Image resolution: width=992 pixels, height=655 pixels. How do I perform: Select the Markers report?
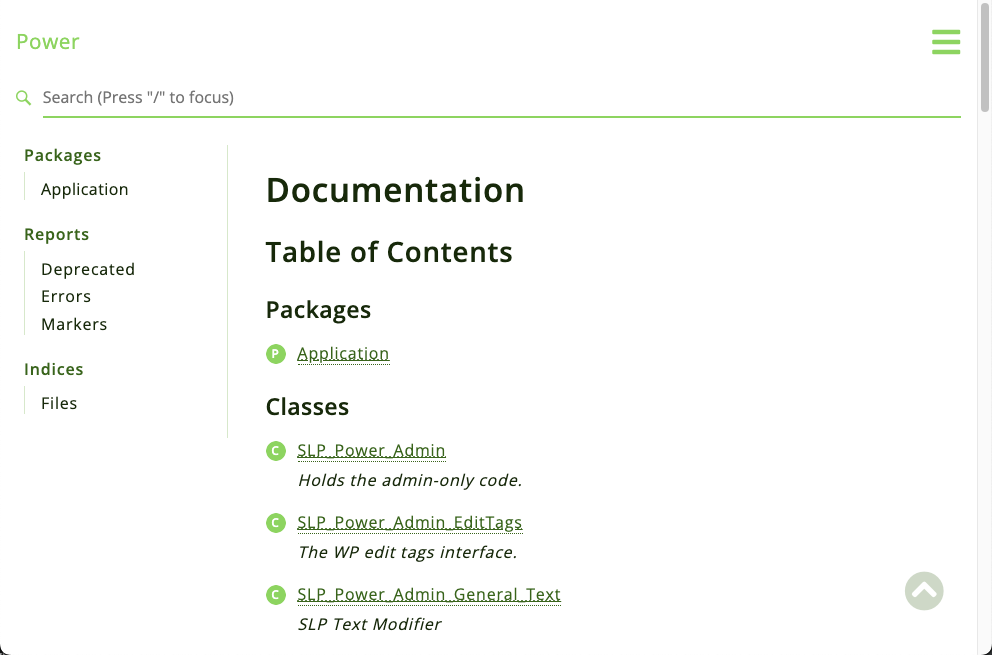coord(74,324)
